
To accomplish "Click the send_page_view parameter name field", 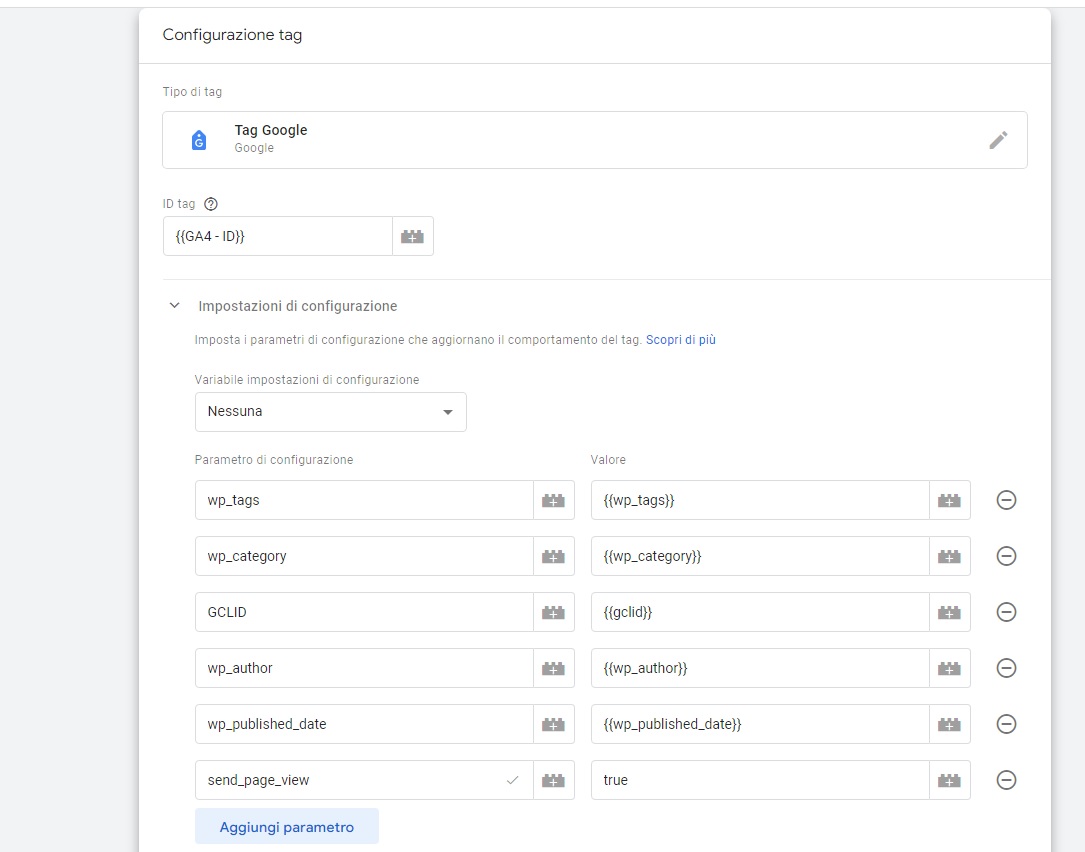I will [x=350, y=780].
